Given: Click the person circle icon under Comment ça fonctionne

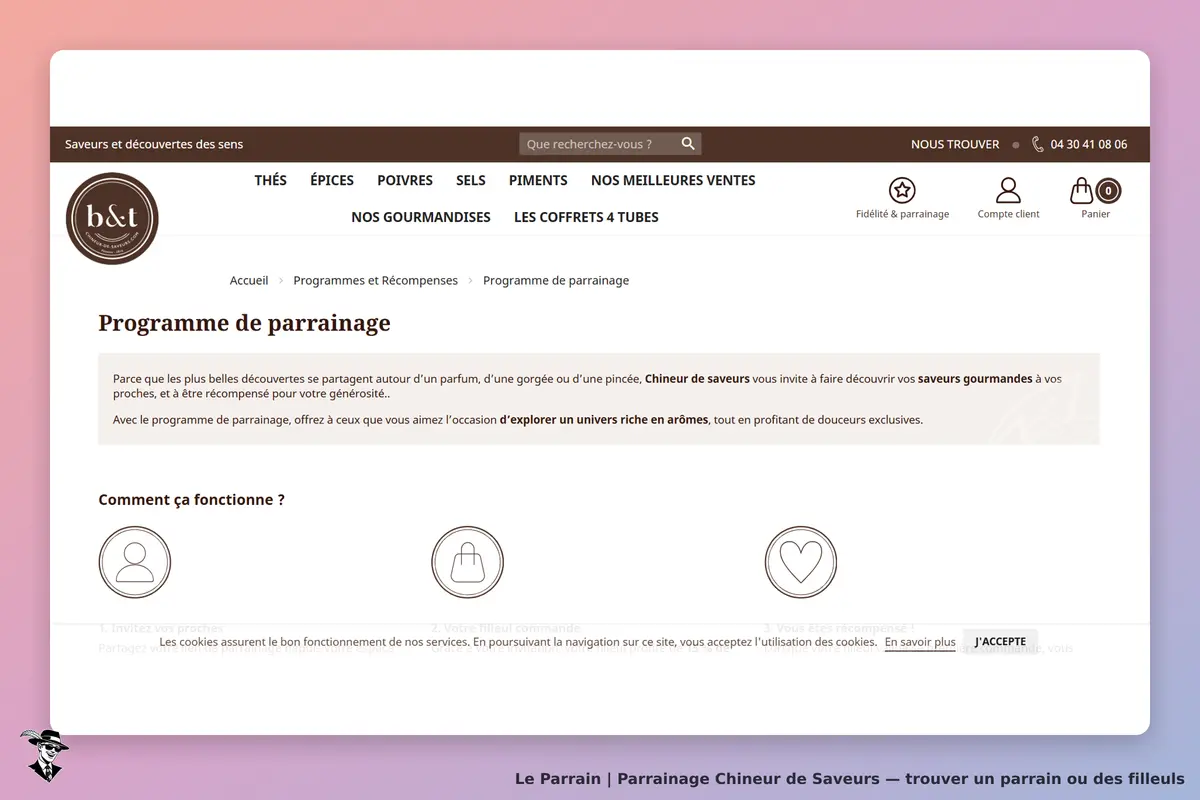Looking at the screenshot, I should 135,562.
